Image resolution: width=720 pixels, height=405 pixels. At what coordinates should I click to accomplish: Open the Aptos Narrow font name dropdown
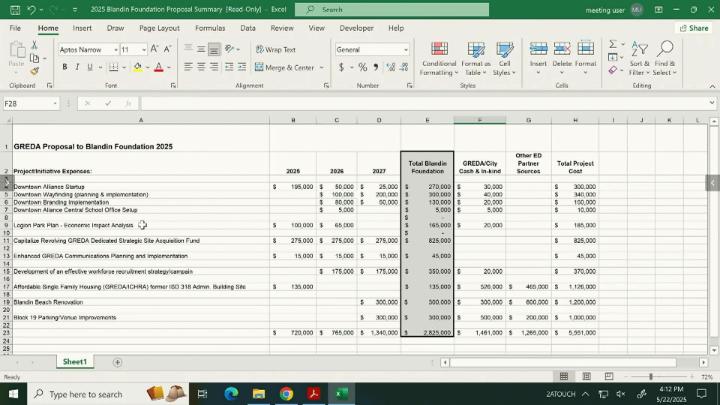(116, 50)
